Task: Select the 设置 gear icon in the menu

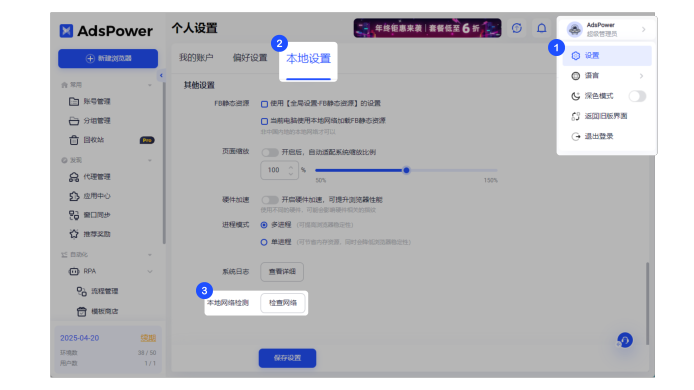Action: pos(575,56)
